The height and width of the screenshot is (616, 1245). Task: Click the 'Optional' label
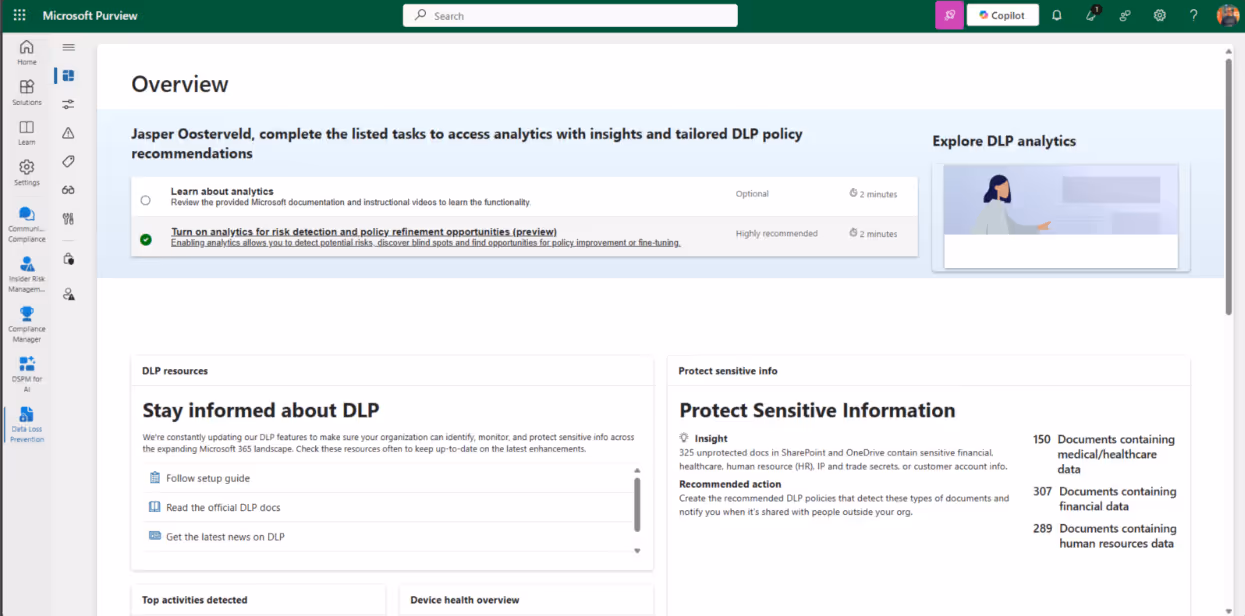(x=752, y=194)
